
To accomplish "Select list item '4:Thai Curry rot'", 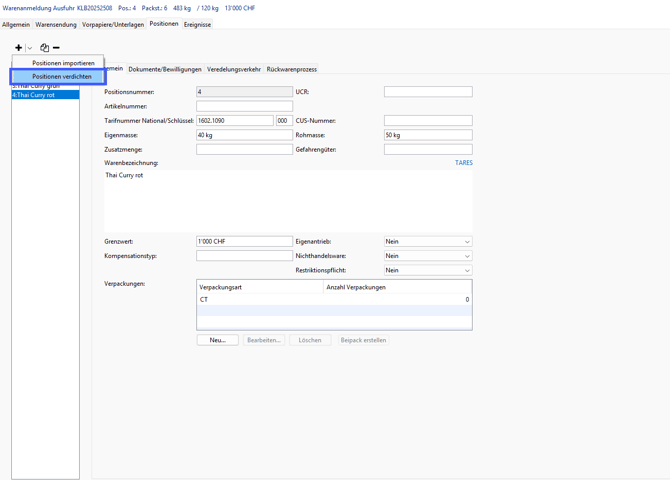I will point(45,95).
